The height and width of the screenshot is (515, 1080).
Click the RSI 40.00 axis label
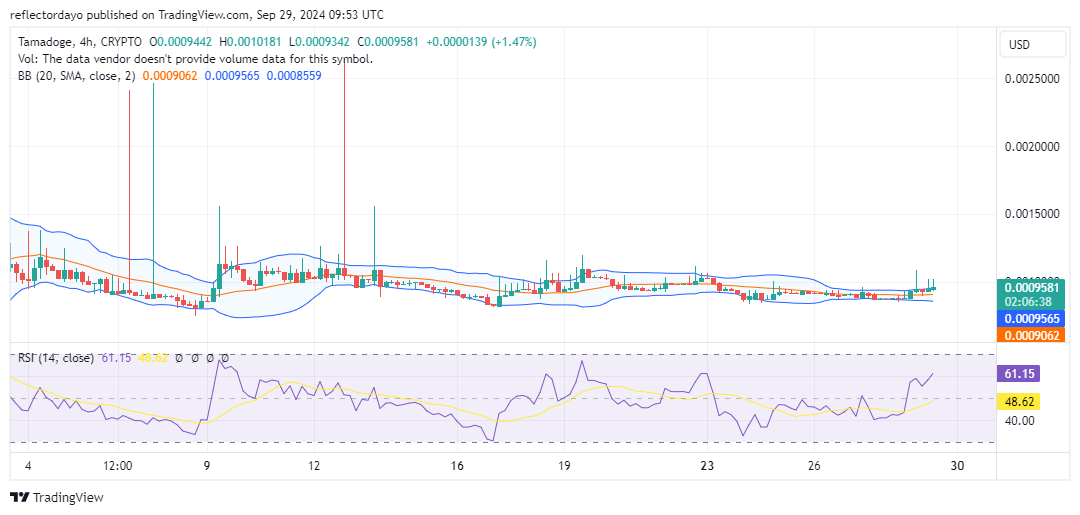point(1019,420)
